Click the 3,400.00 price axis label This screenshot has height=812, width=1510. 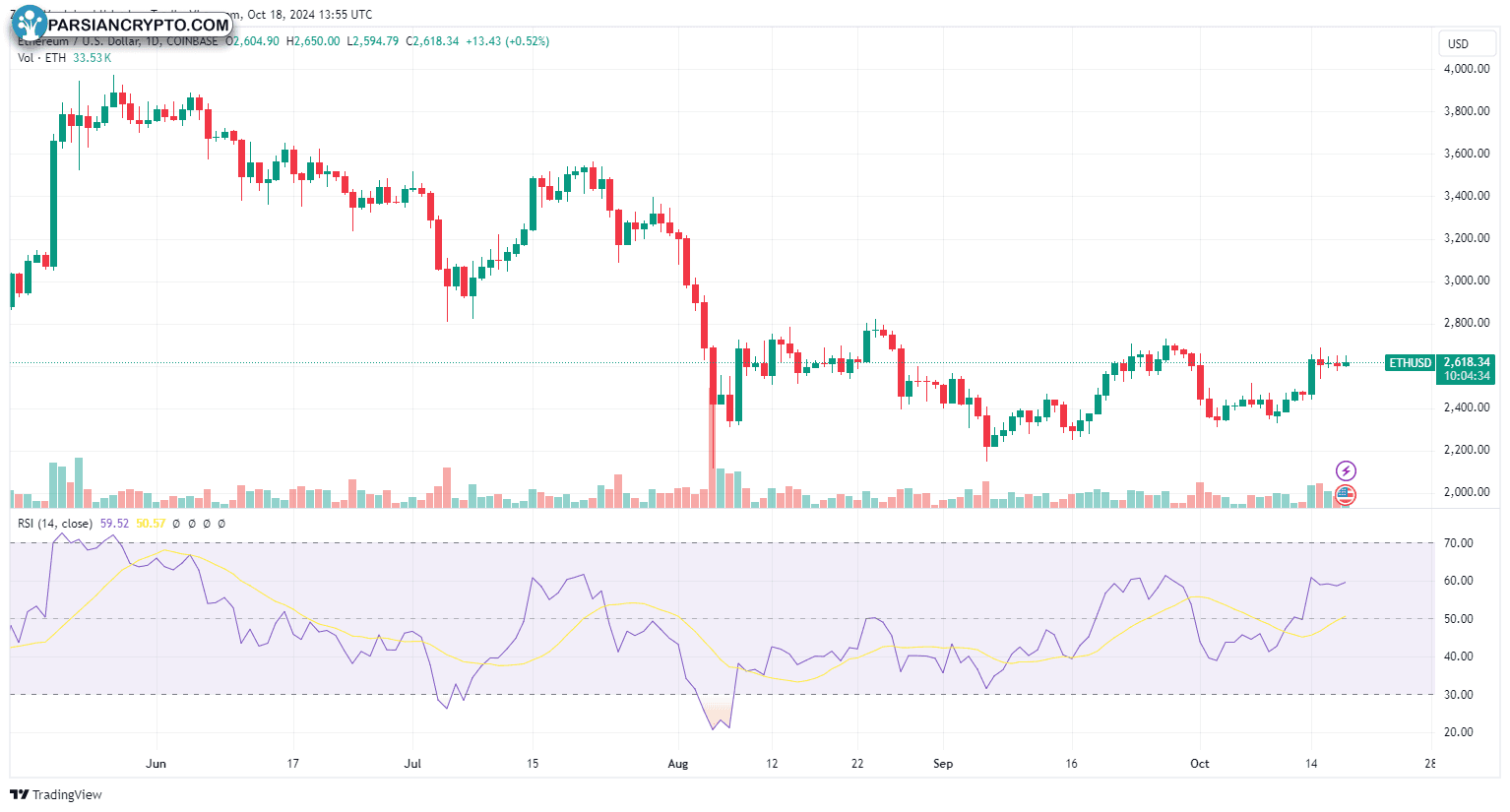tap(1466, 196)
